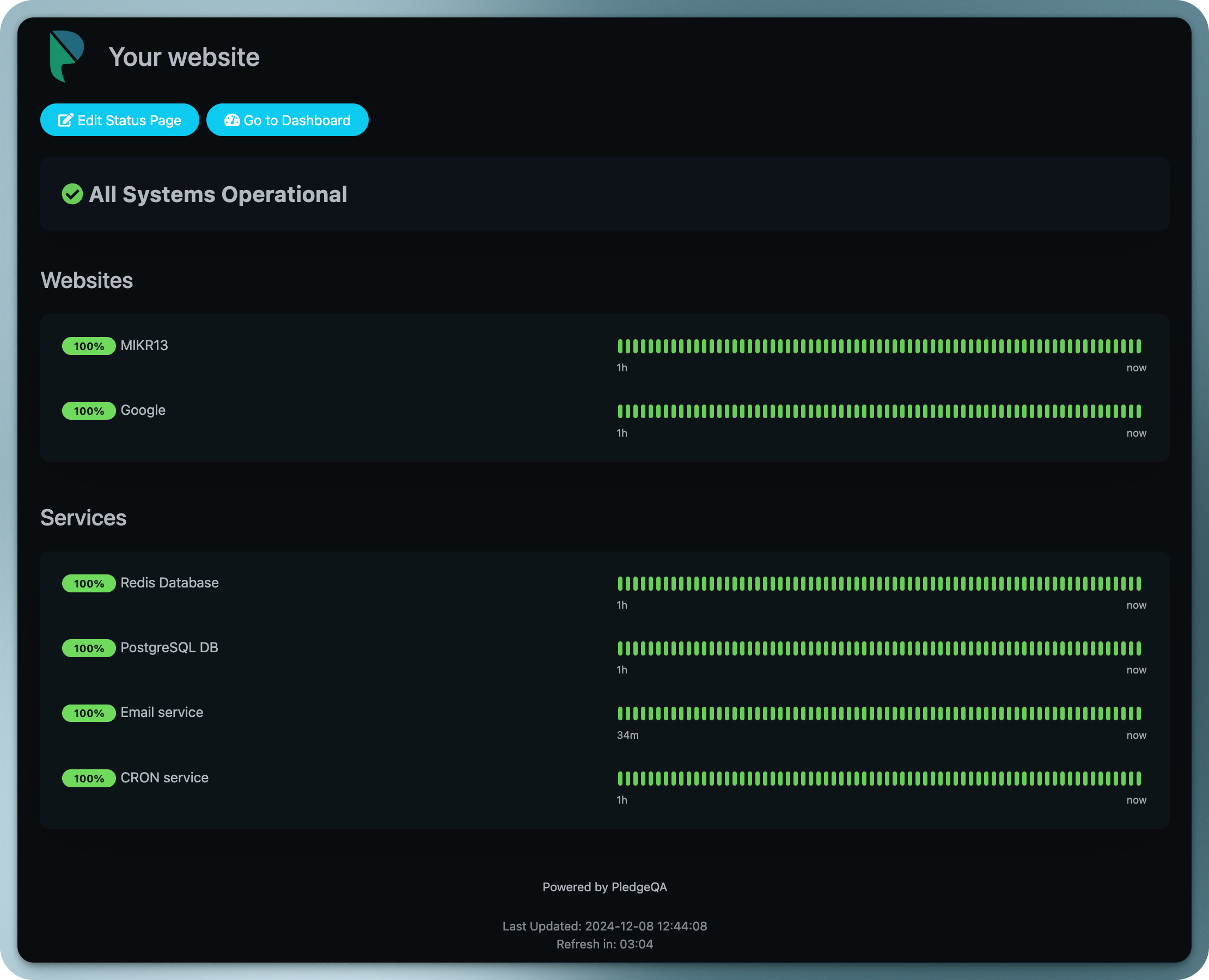Click the Websites section heading
Image resolution: width=1209 pixels, height=980 pixels.
(87, 280)
